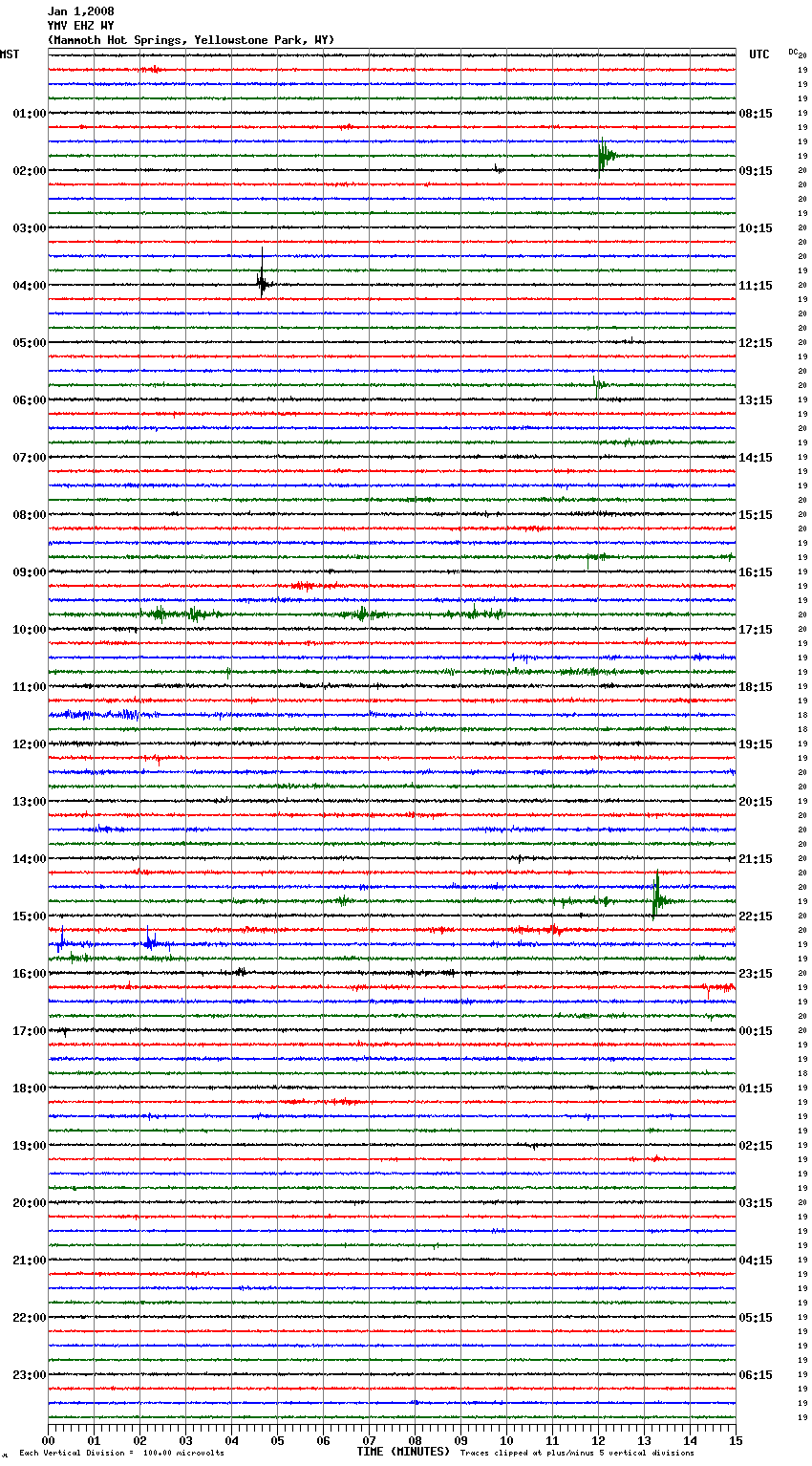
Task: Click the minute '05' tick on time axis
Action: (277, 1440)
